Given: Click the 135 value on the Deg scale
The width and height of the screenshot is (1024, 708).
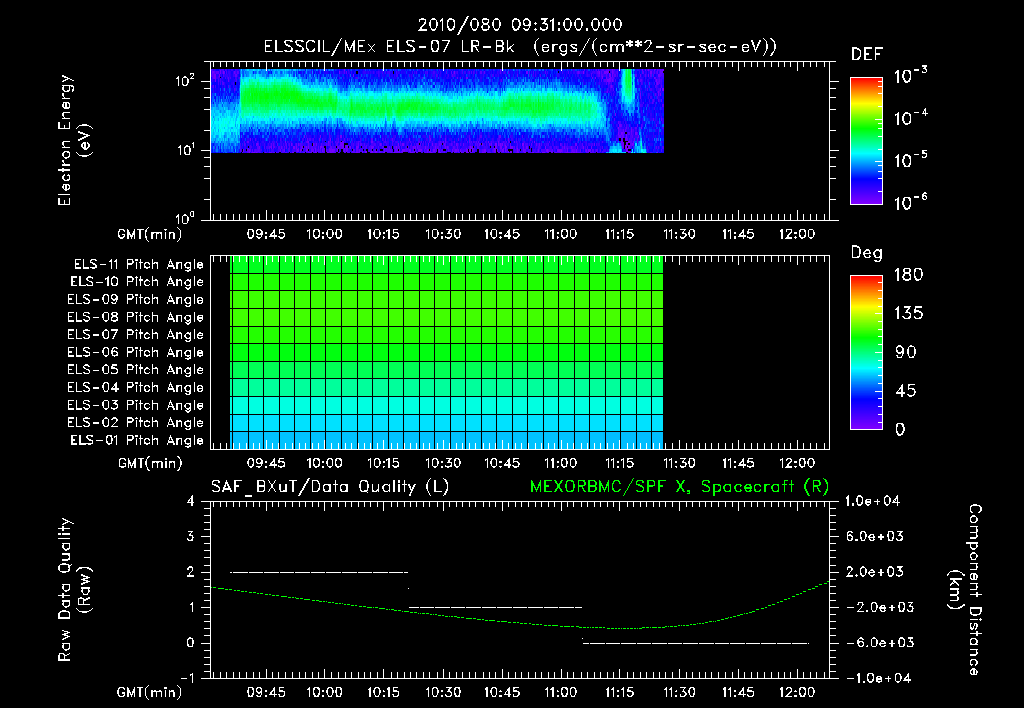Looking at the screenshot, I should tap(908, 314).
